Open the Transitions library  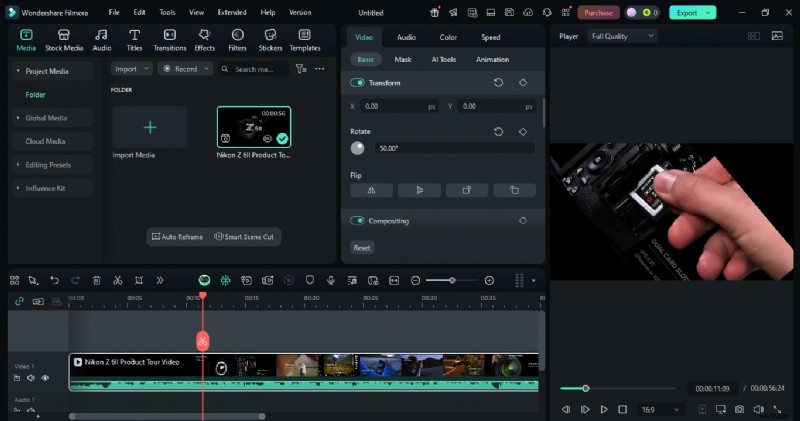(x=170, y=40)
